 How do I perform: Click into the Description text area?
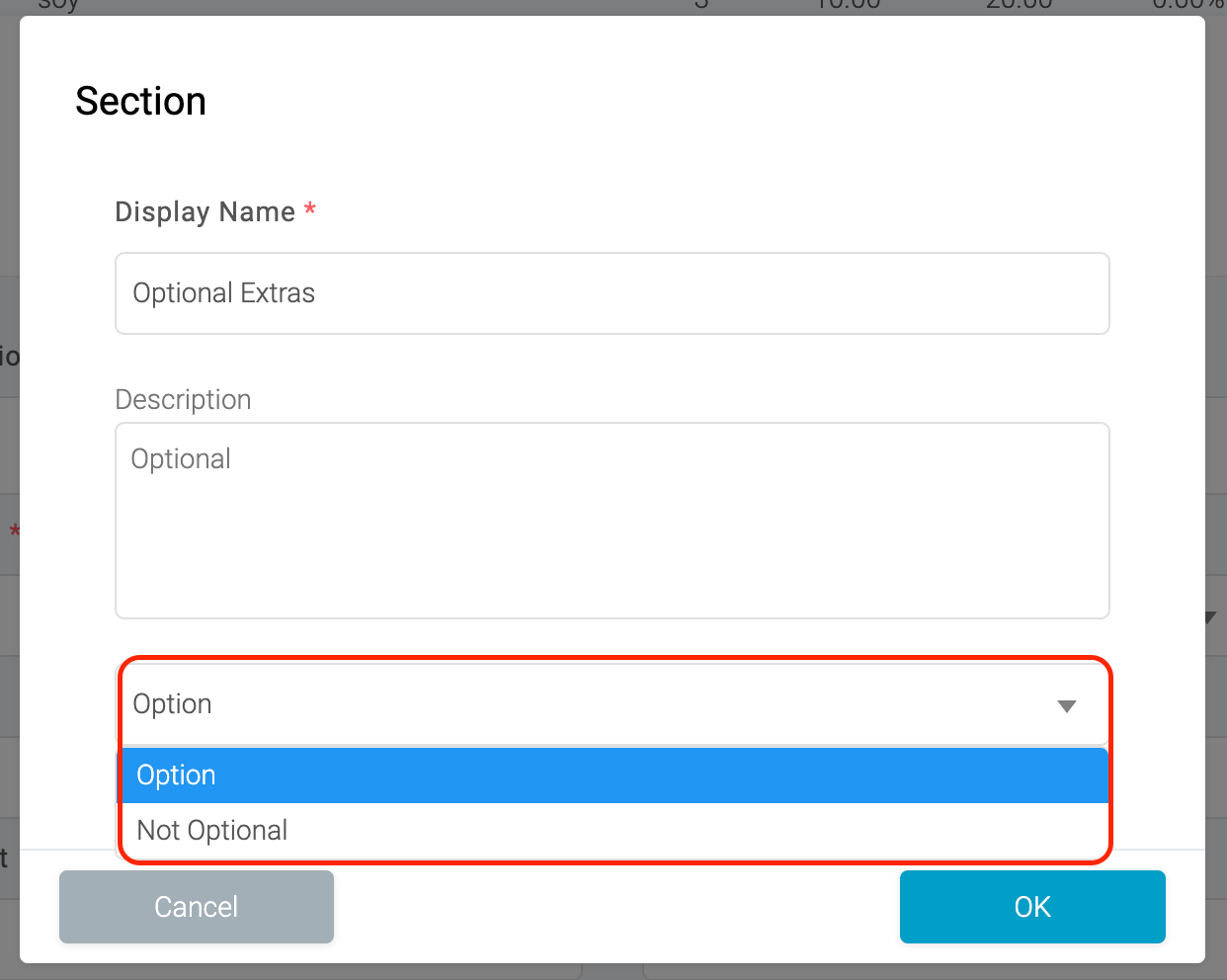[613, 521]
